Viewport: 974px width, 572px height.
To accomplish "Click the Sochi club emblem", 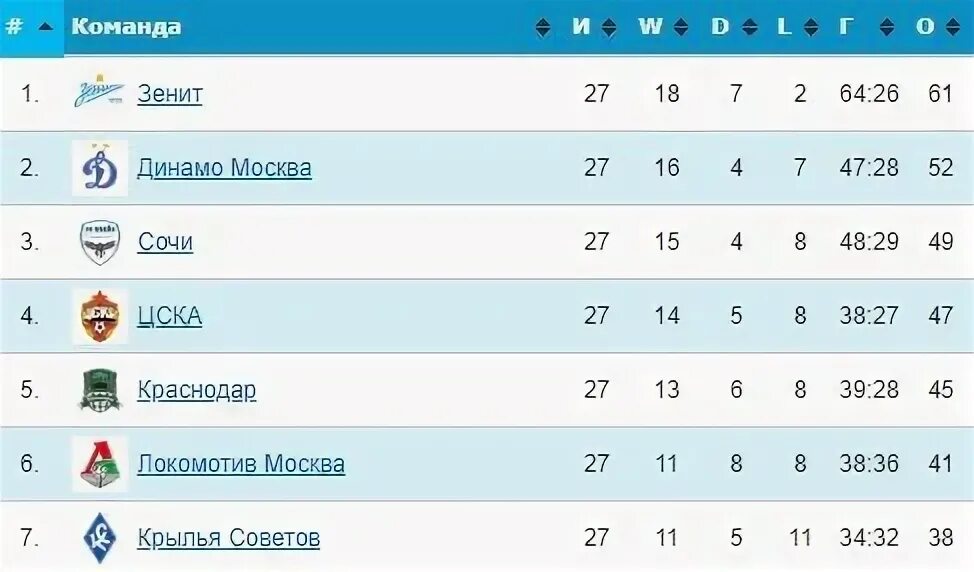I will [x=100, y=242].
